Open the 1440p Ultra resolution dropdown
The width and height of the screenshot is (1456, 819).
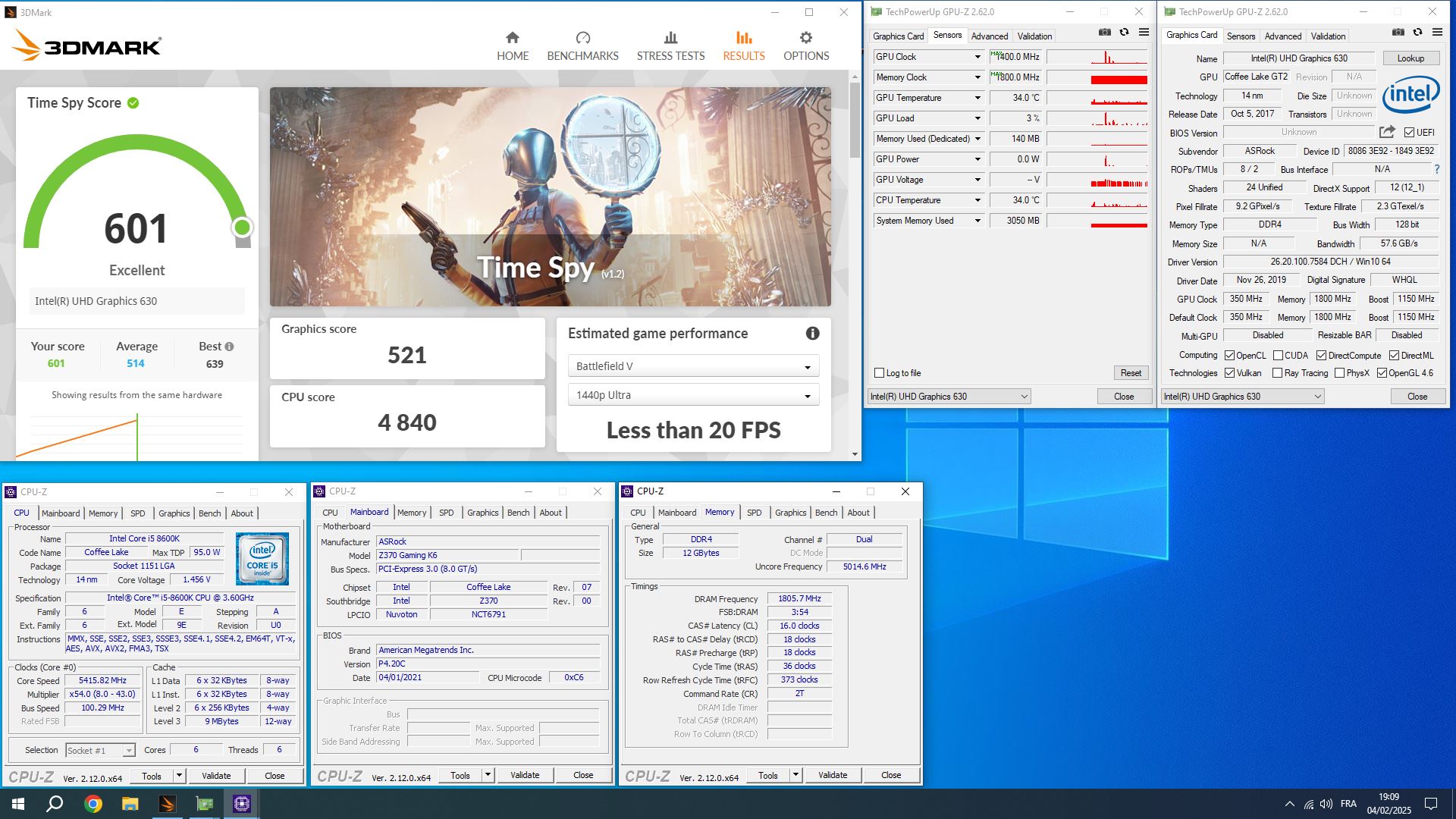tap(693, 395)
